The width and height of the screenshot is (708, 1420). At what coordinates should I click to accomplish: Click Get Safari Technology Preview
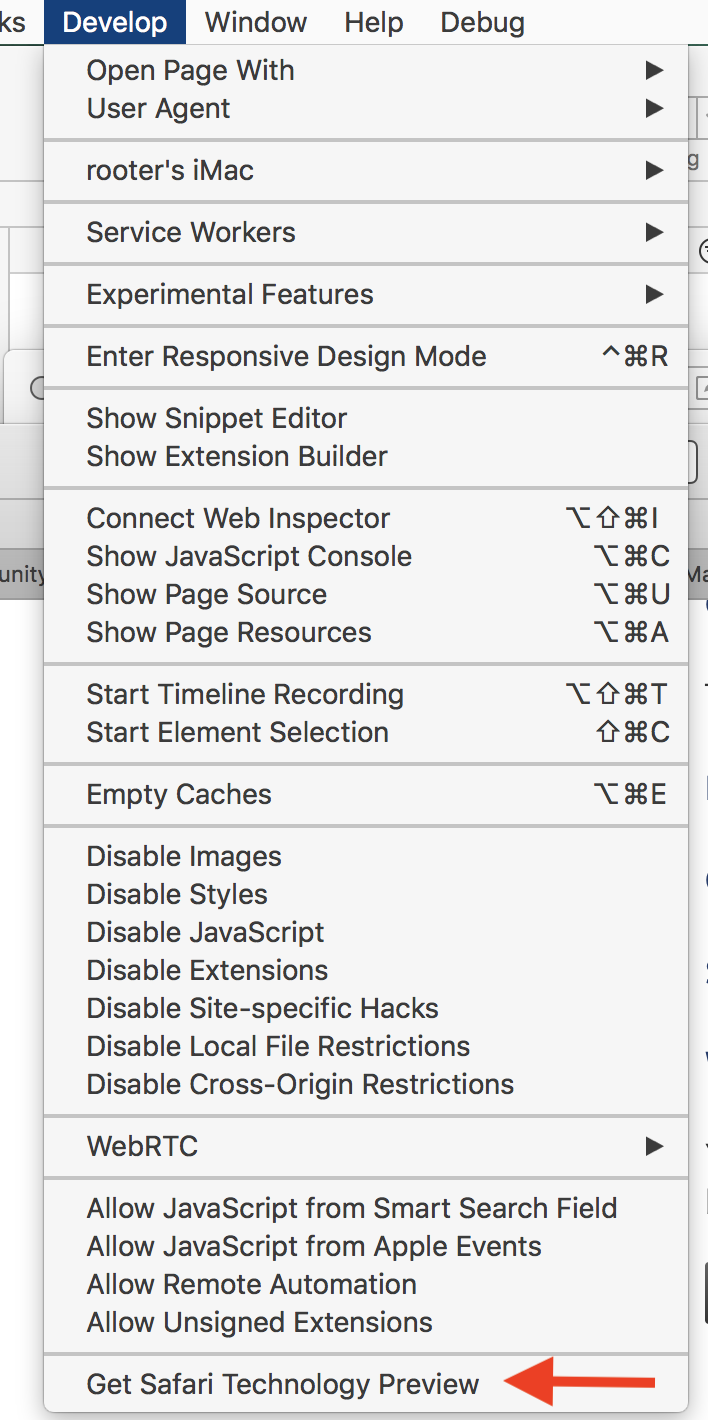click(x=283, y=1385)
